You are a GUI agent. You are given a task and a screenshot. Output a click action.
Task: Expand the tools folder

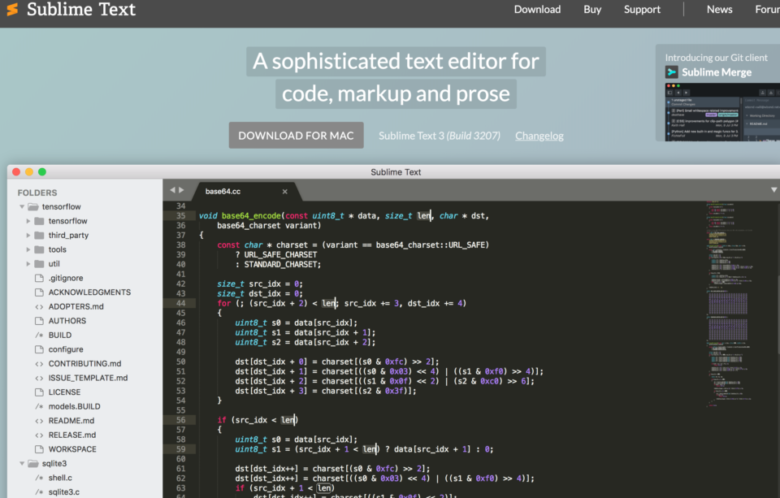[x=28, y=250]
